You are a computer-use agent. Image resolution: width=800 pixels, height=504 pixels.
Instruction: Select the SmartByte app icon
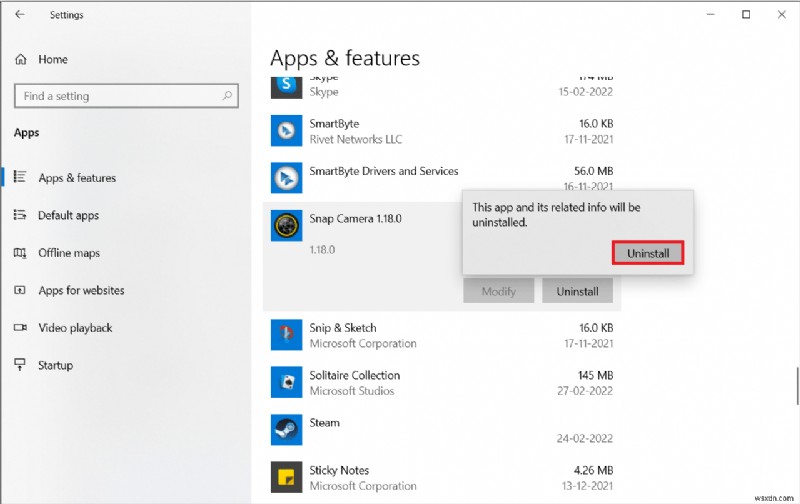(x=286, y=130)
